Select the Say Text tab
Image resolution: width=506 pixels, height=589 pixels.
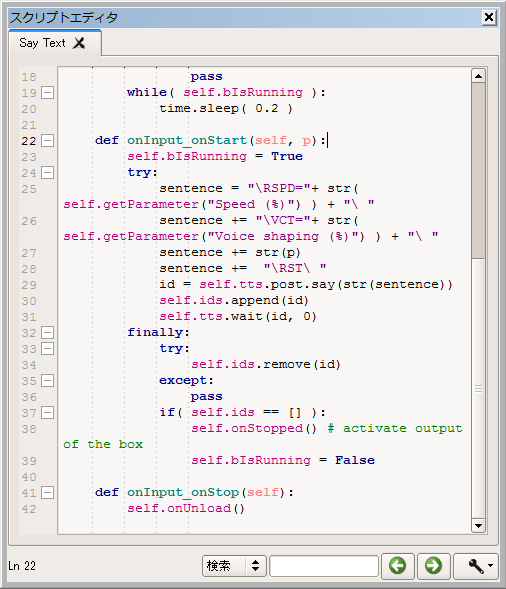[42, 43]
